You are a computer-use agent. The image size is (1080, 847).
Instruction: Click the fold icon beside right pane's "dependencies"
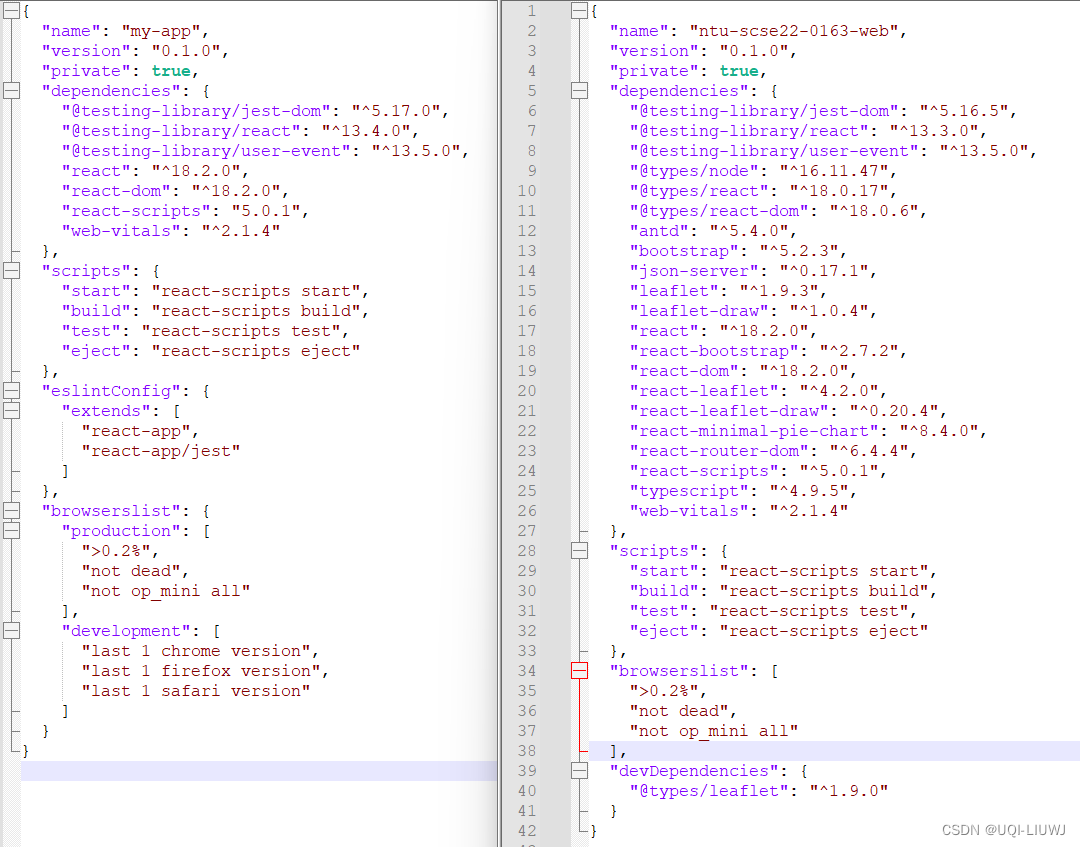click(x=580, y=90)
